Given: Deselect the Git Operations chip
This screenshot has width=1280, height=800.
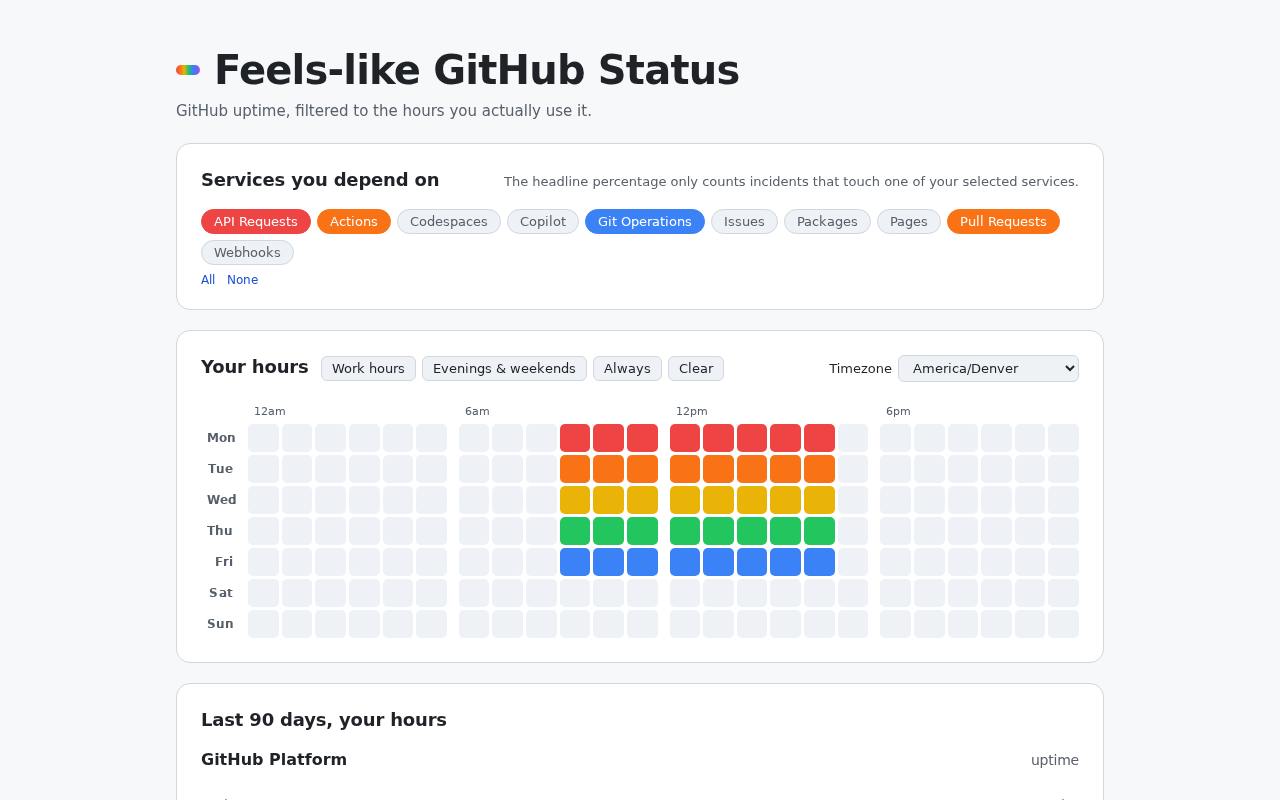Looking at the screenshot, I should pyautogui.click(x=645, y=222).
